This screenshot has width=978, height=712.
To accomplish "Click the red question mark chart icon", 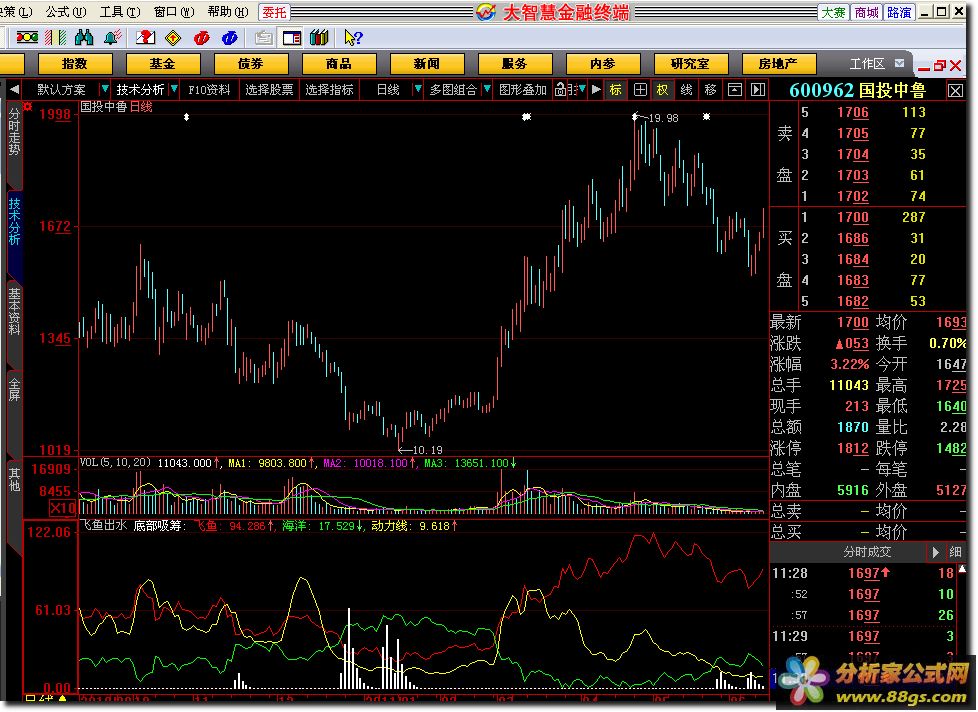I will pos(145,37).
